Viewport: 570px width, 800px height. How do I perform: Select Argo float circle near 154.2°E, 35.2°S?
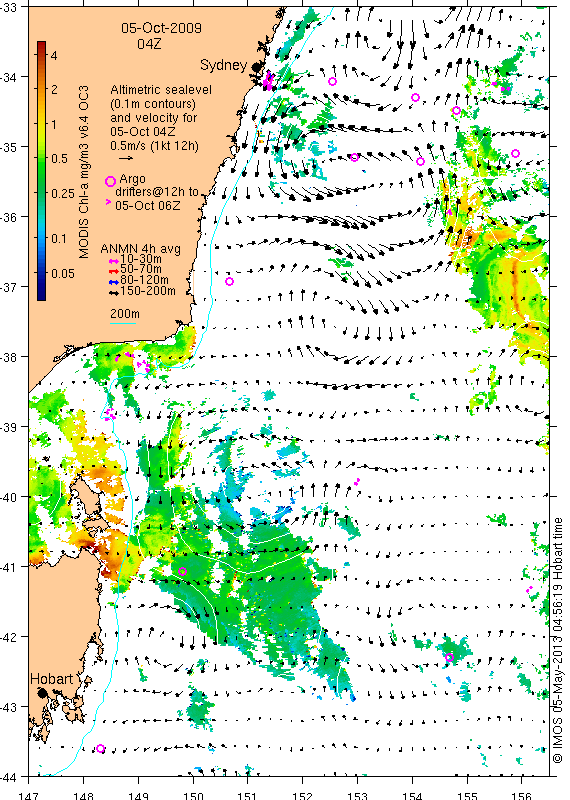[x=420, y=162]
